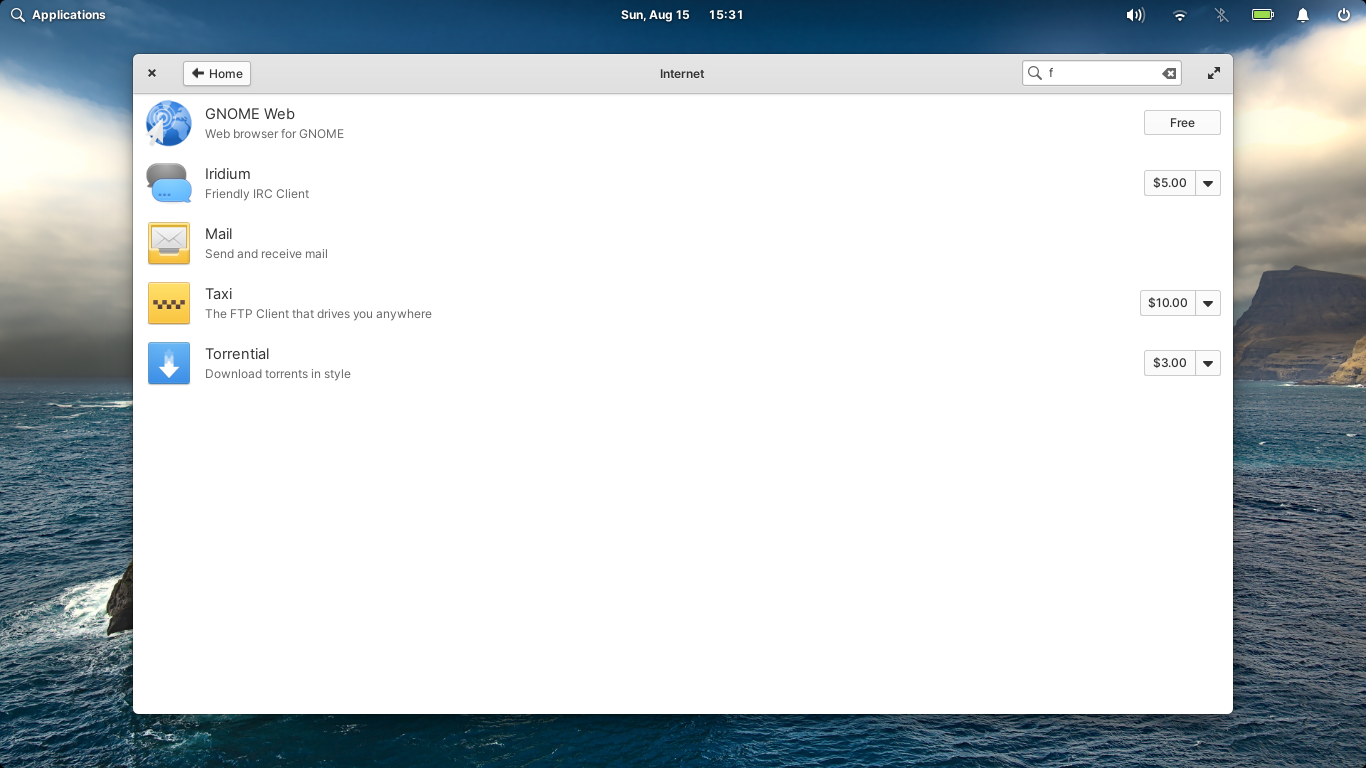Close the AppCenter window
Image resolution: width=1366 pixels, height=768 pixels.
[152, 73]
